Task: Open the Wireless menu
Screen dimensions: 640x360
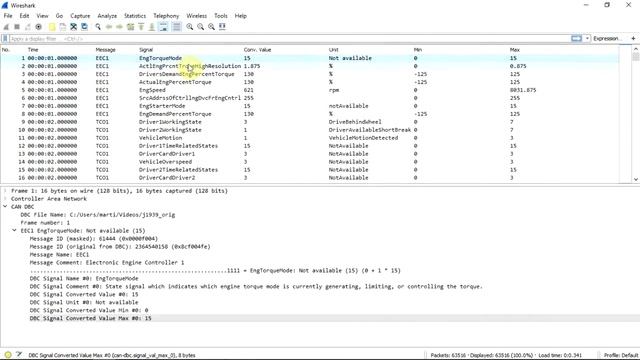Action: click(x=197, y=16)
